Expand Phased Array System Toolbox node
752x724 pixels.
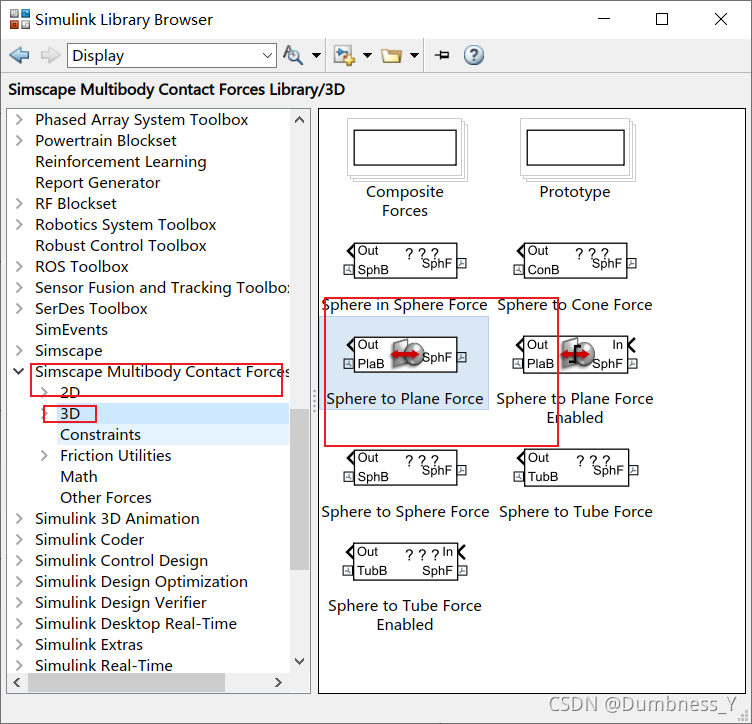click(x=19, y=119)
